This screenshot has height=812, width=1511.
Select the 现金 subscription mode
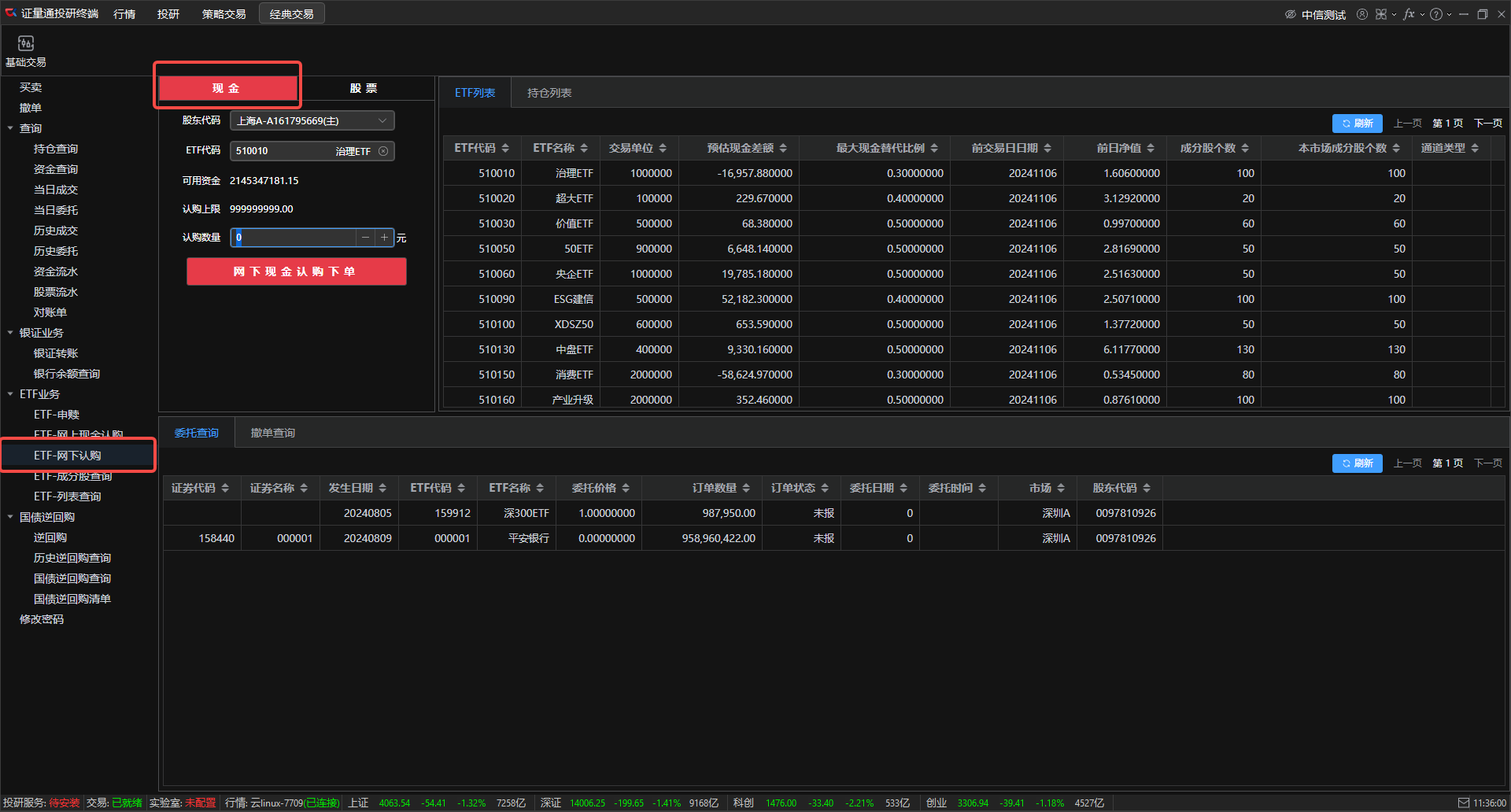tap(227, 88)
